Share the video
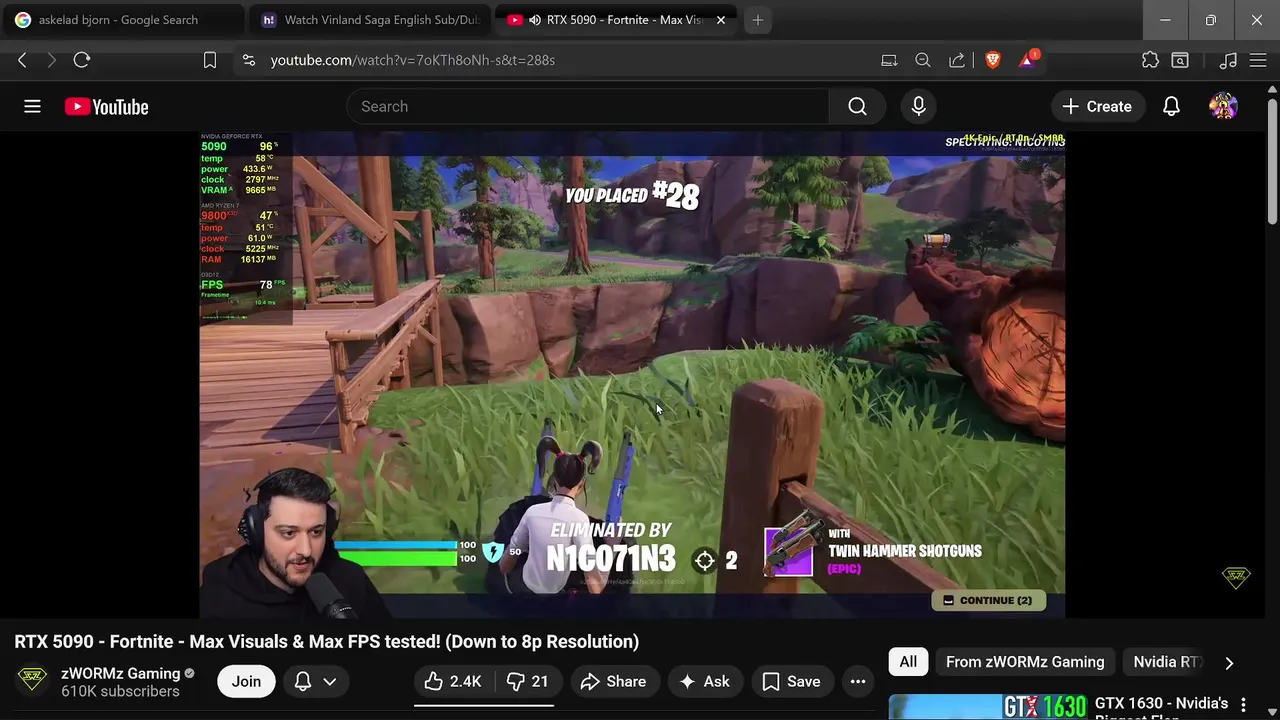 pos(613,681)
